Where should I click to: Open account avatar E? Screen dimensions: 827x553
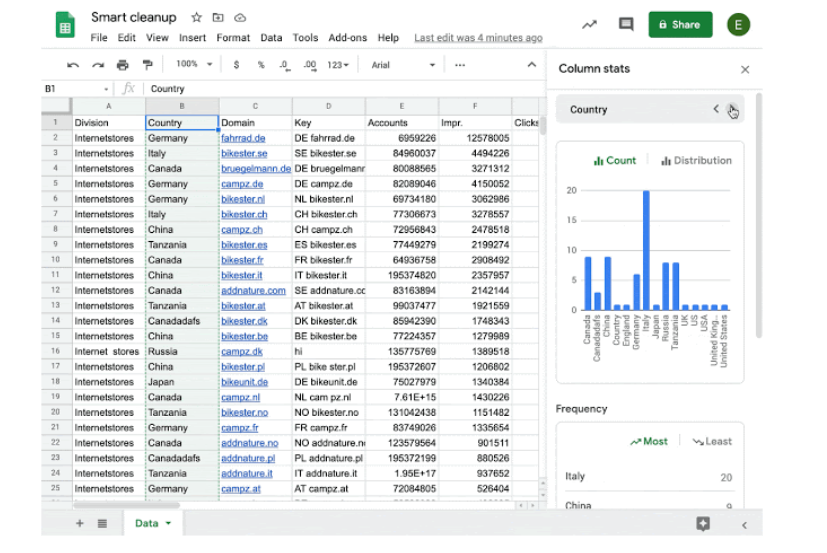click(738, 24)
